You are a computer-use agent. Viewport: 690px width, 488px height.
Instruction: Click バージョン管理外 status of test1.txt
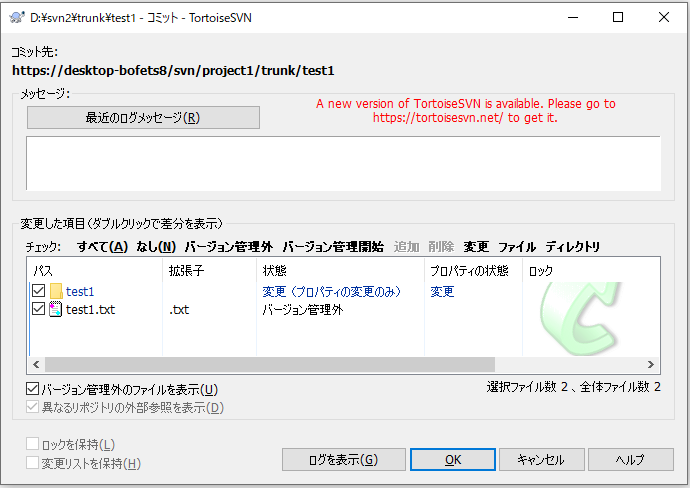click(303, 310)
